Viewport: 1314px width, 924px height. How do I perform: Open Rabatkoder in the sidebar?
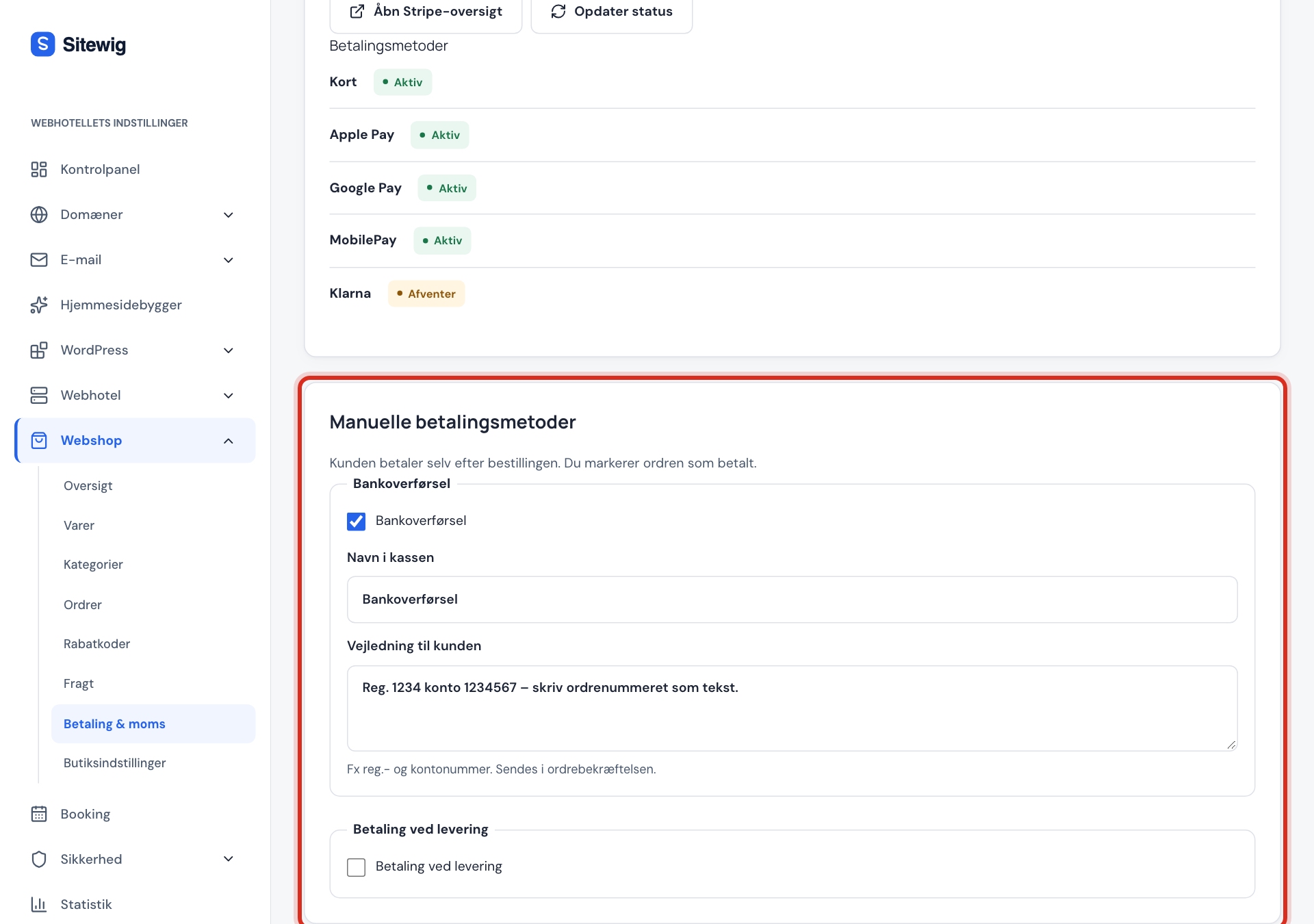pos(96,643)
